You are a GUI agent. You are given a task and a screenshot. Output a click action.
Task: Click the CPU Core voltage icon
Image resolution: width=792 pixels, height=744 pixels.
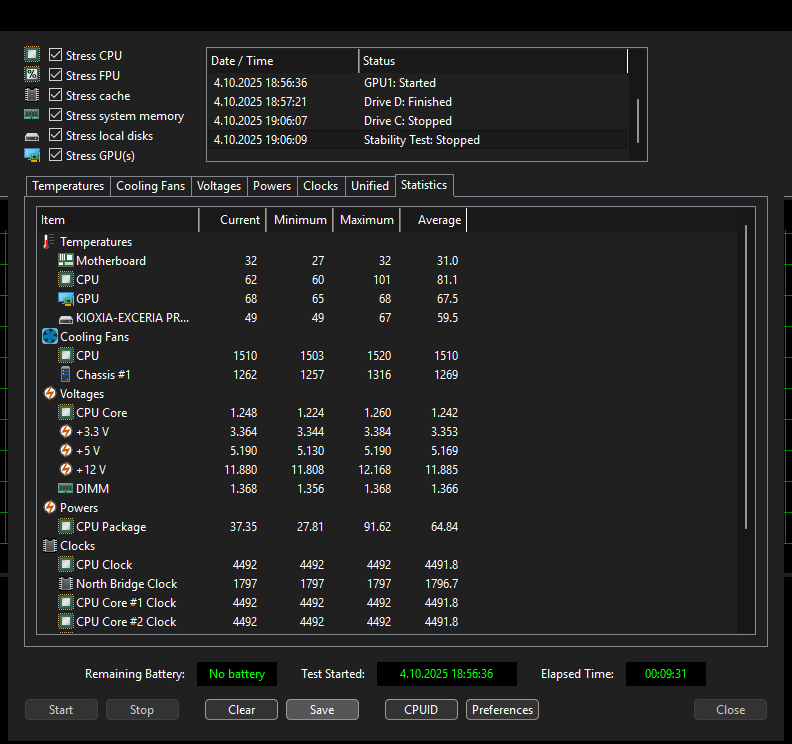pyautogui.click(x=66, y=412)
